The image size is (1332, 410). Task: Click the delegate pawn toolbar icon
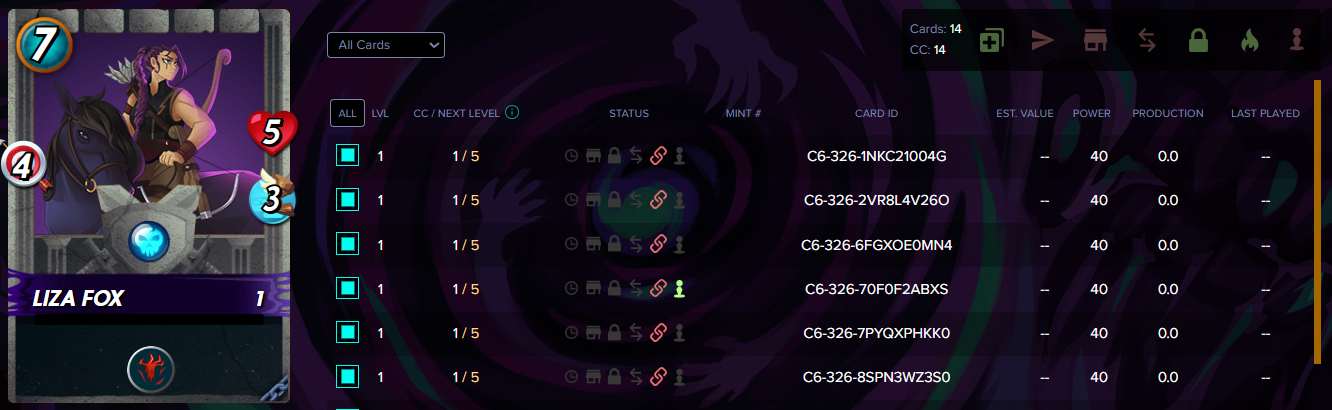click(1296, 40)
